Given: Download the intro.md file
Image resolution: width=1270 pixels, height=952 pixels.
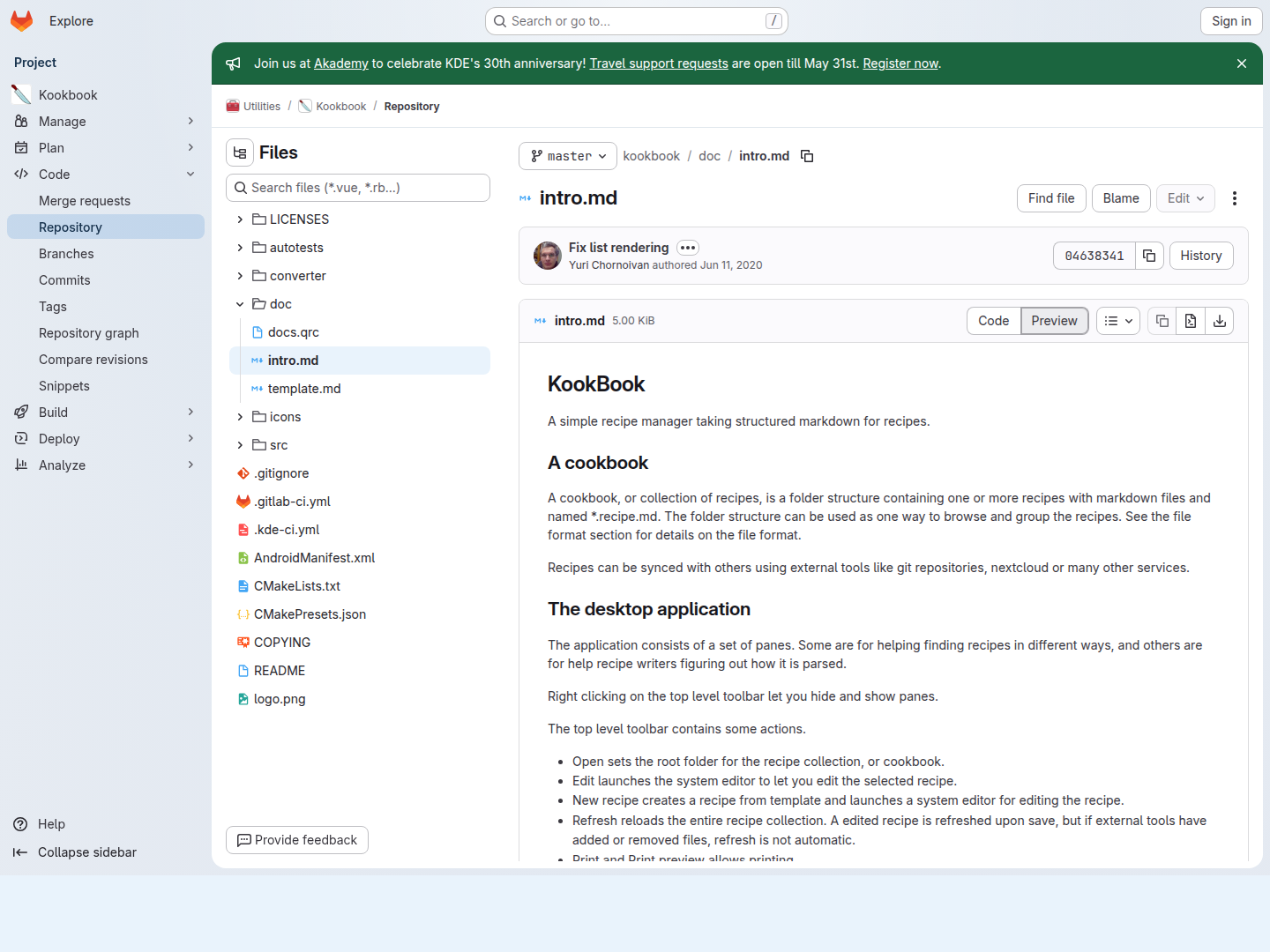Looking at the screenshot, I should coord(1220,321).
